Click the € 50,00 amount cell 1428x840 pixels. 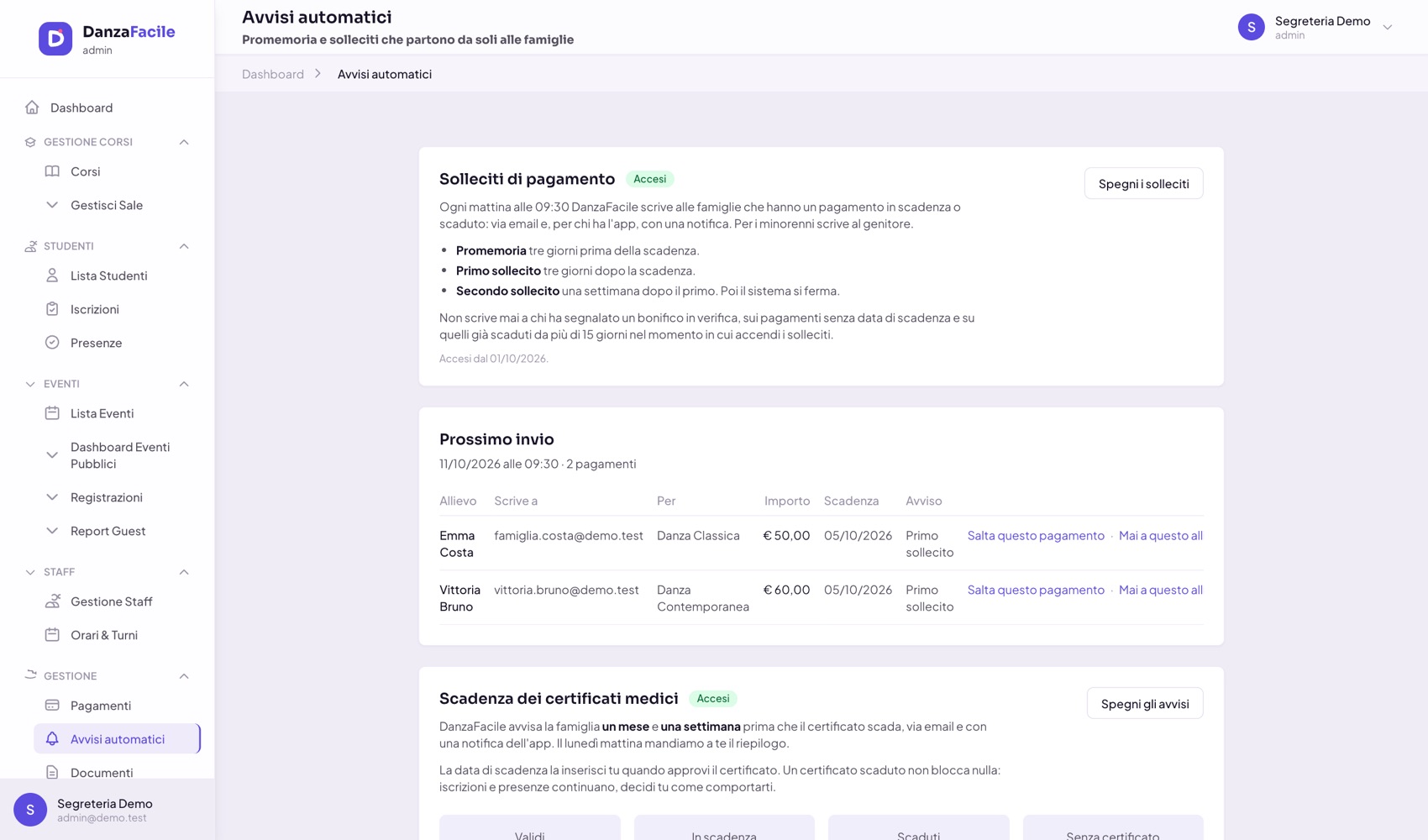(x=786, y=535)
